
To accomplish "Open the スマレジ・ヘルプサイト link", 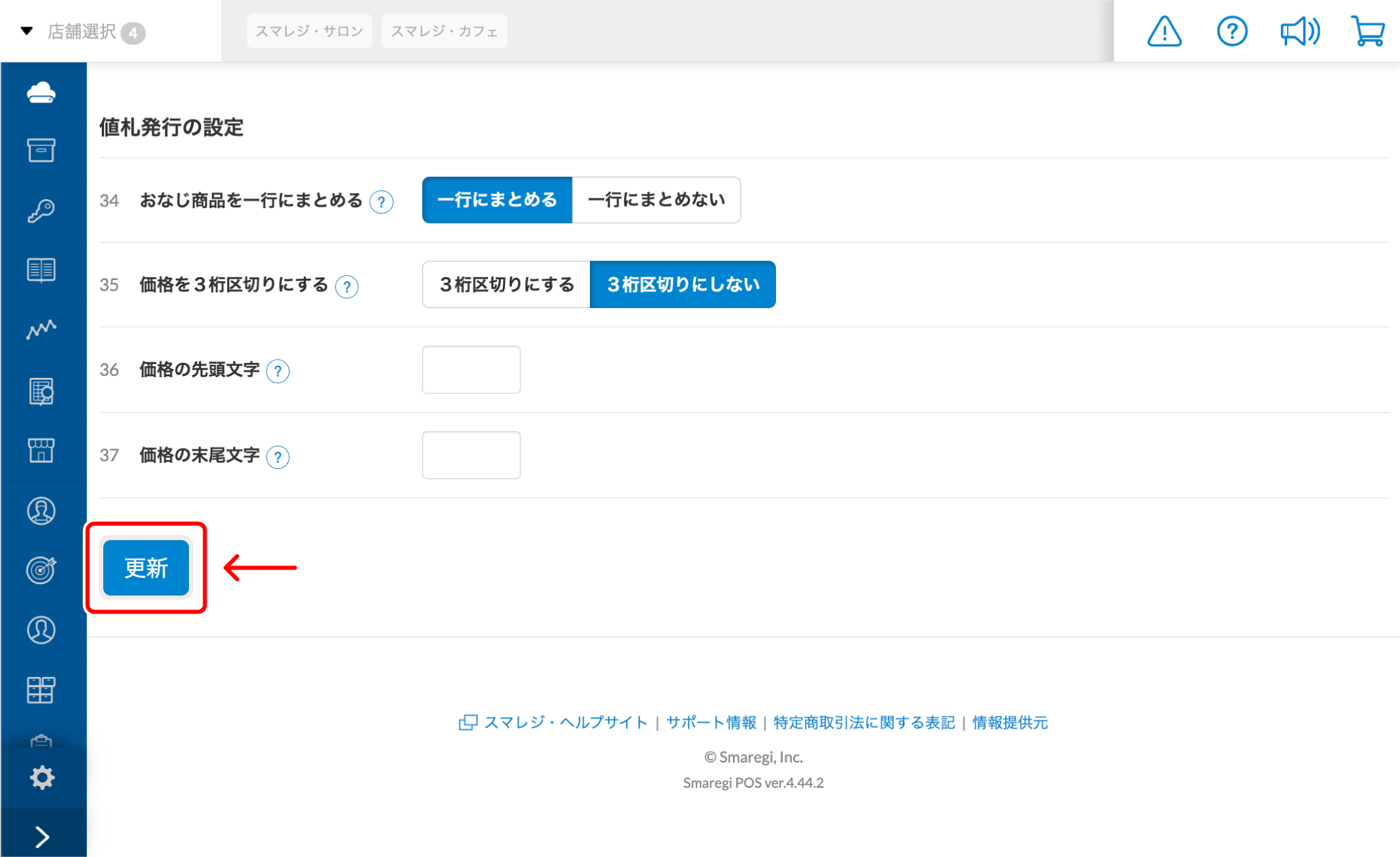I will point(565,722).
